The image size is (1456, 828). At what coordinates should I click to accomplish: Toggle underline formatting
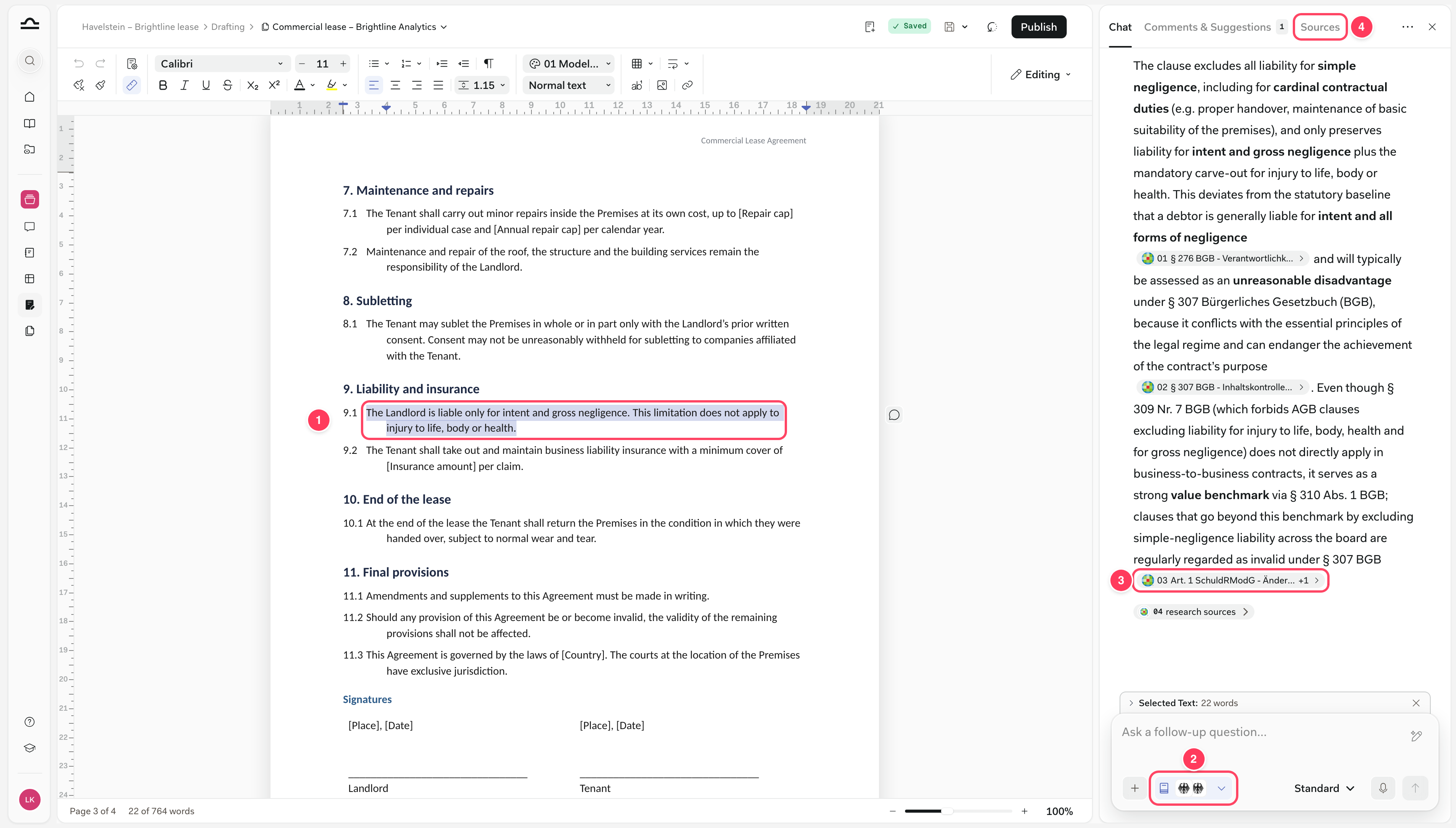(206, 85)
